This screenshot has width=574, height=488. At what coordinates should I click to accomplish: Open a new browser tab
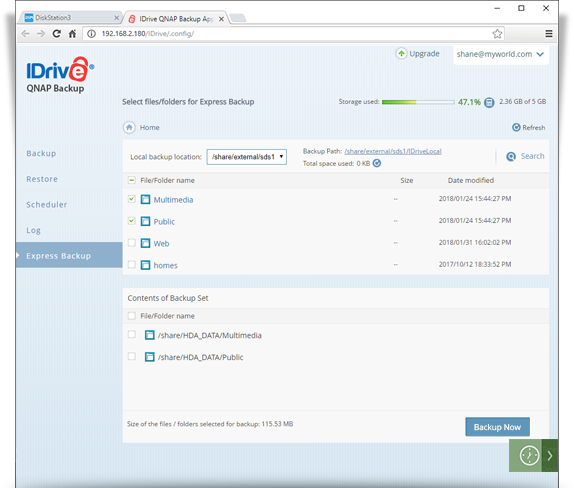[238, 18]
